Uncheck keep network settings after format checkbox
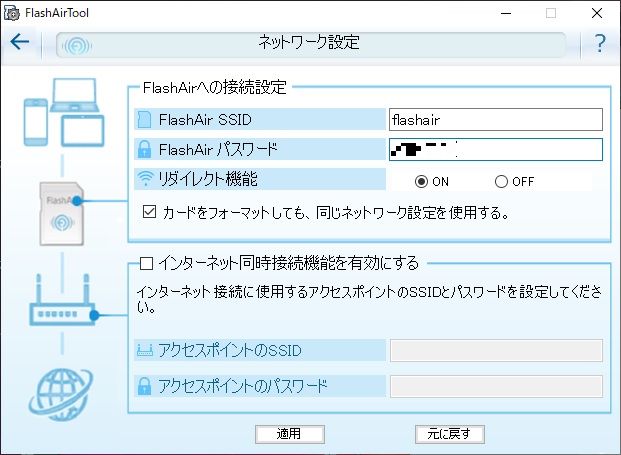The width and height of the screenshot is (621, 455). point(149,212)
